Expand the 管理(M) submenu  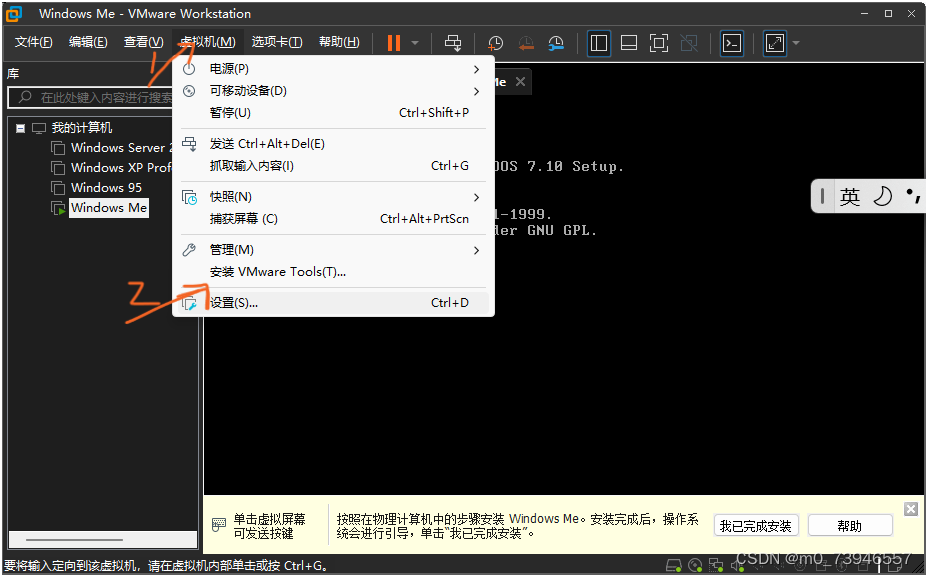tap(334, 250)
